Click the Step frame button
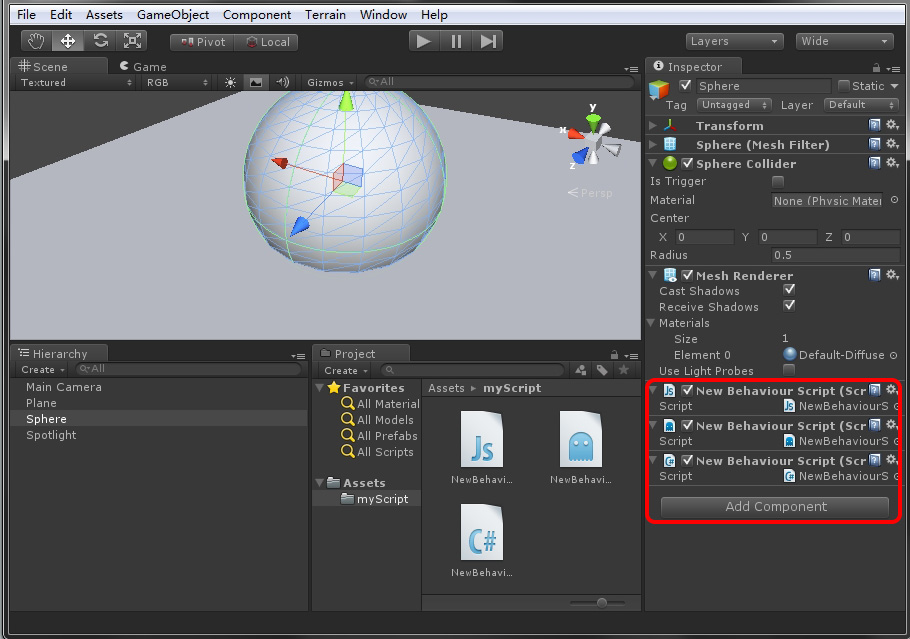This screenshot has height=639, width=910. (488, 41)
